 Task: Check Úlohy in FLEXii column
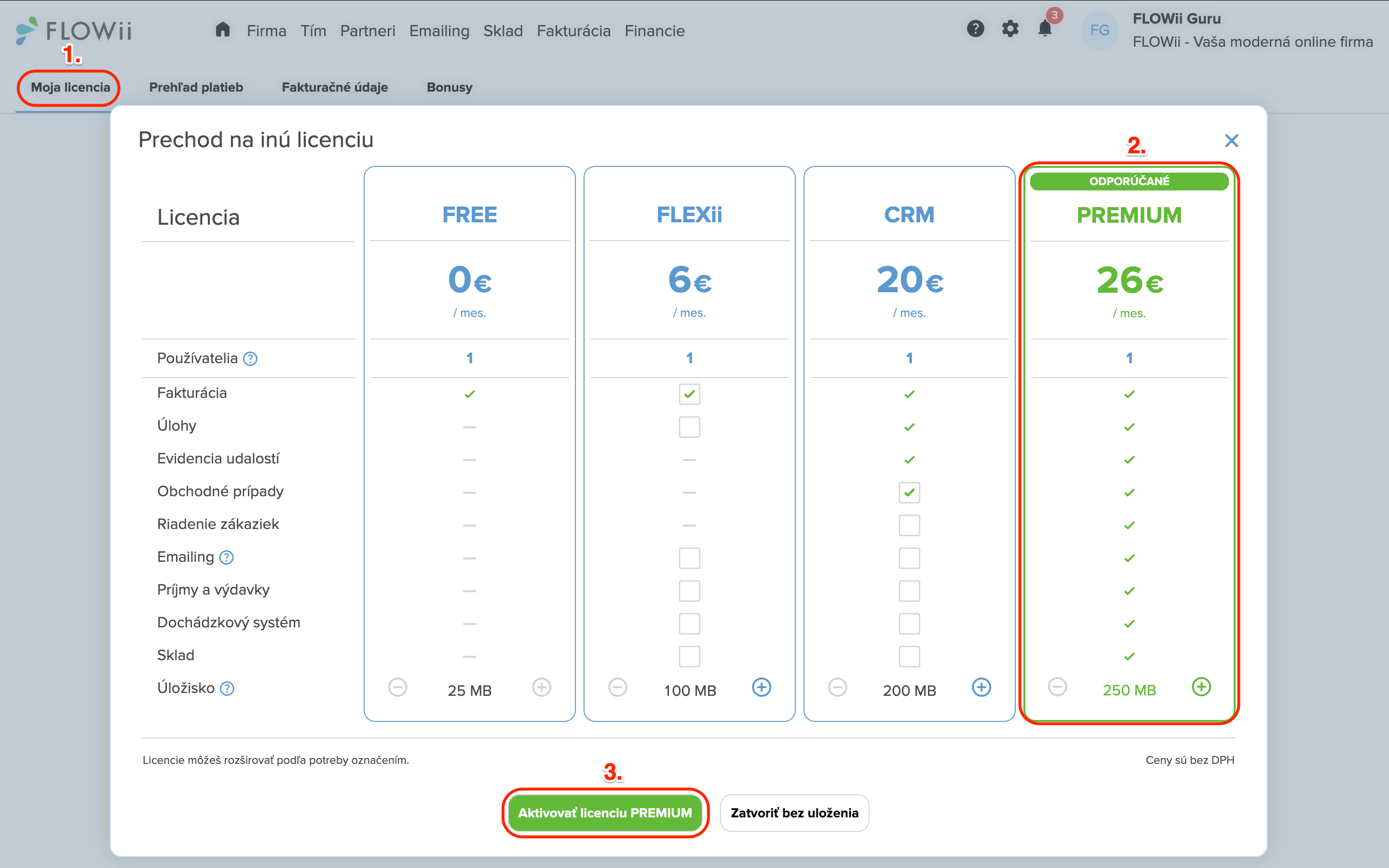point(689,427)
